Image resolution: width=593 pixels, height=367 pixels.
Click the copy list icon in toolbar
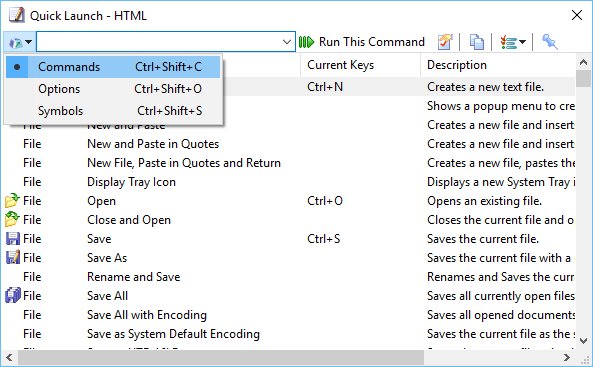point(477,42)
